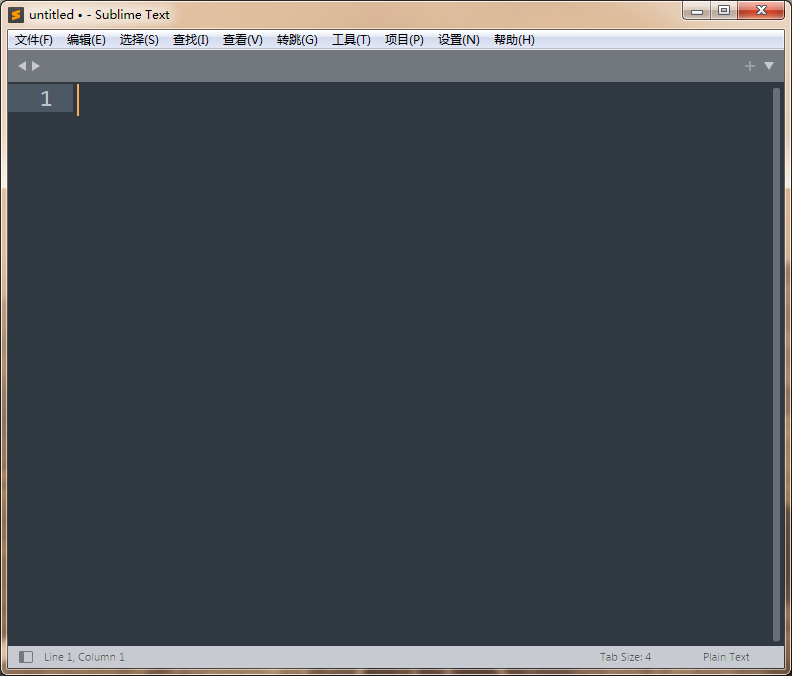Click the Line 1, Column 1 status

[x=84, y=657]
